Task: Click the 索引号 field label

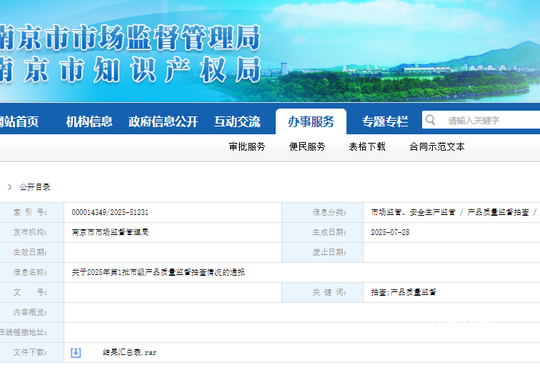Action: coord(30,212)
